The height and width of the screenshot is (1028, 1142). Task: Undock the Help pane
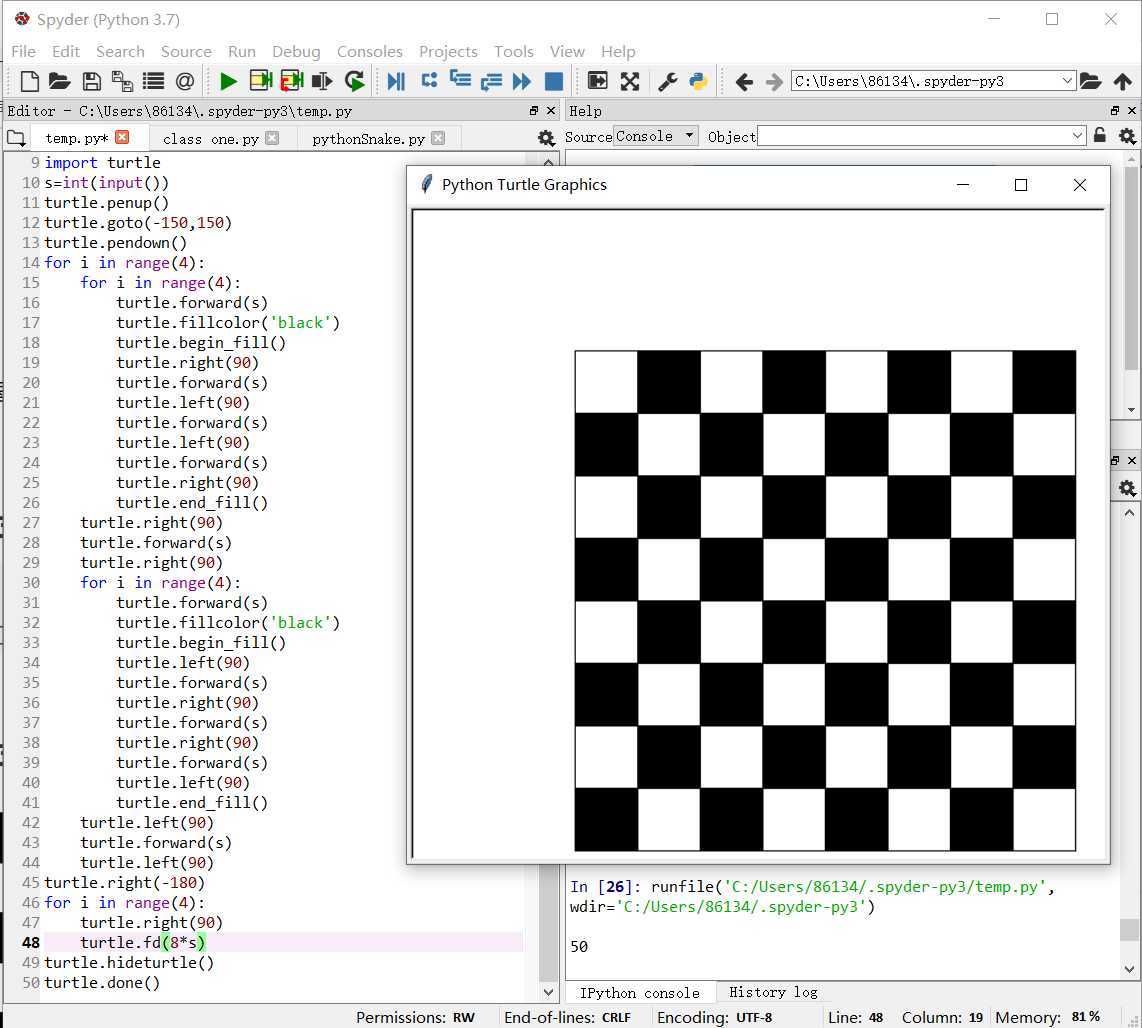click(x=1115, y=111)
